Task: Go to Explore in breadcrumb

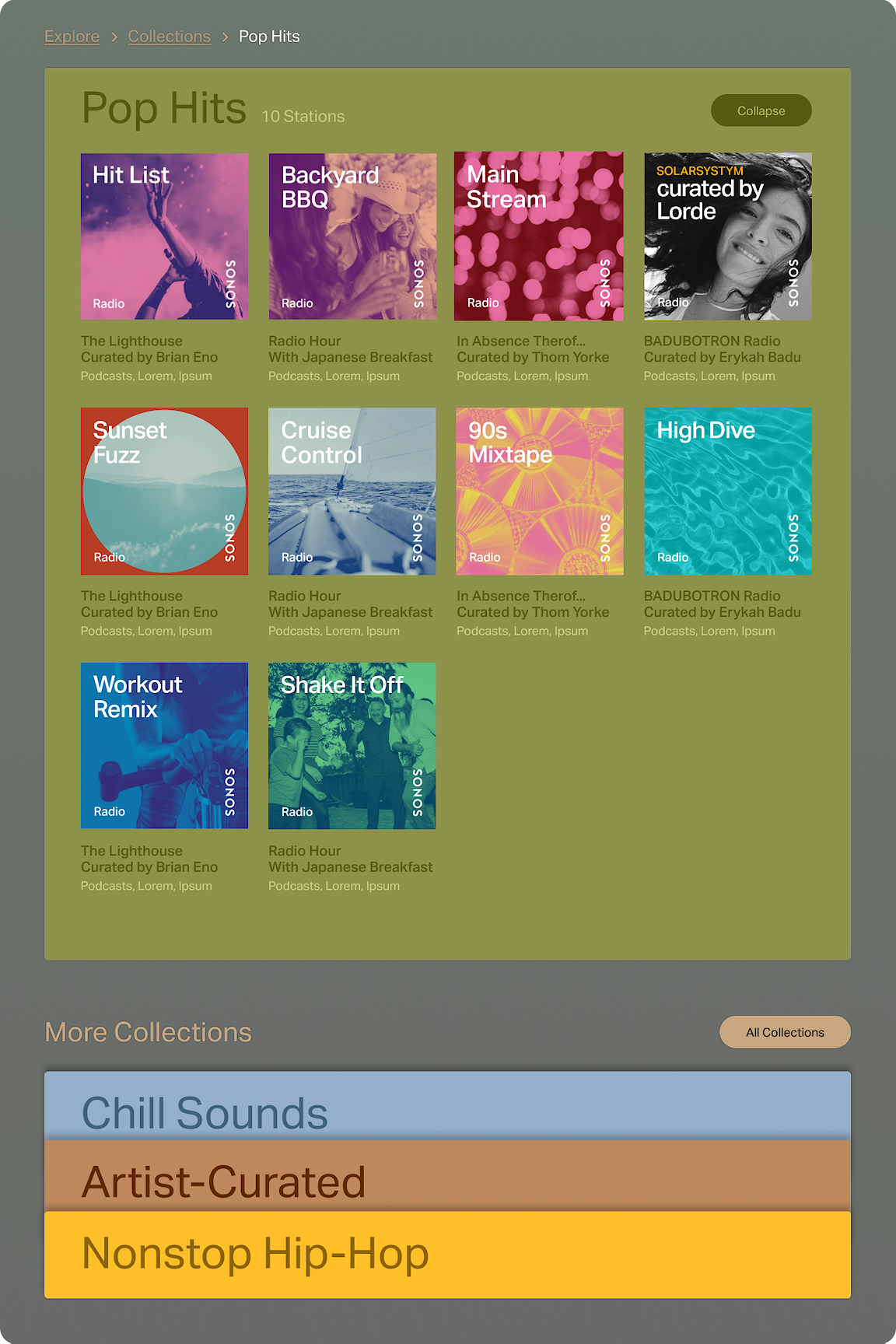Action: click(72, 37)
